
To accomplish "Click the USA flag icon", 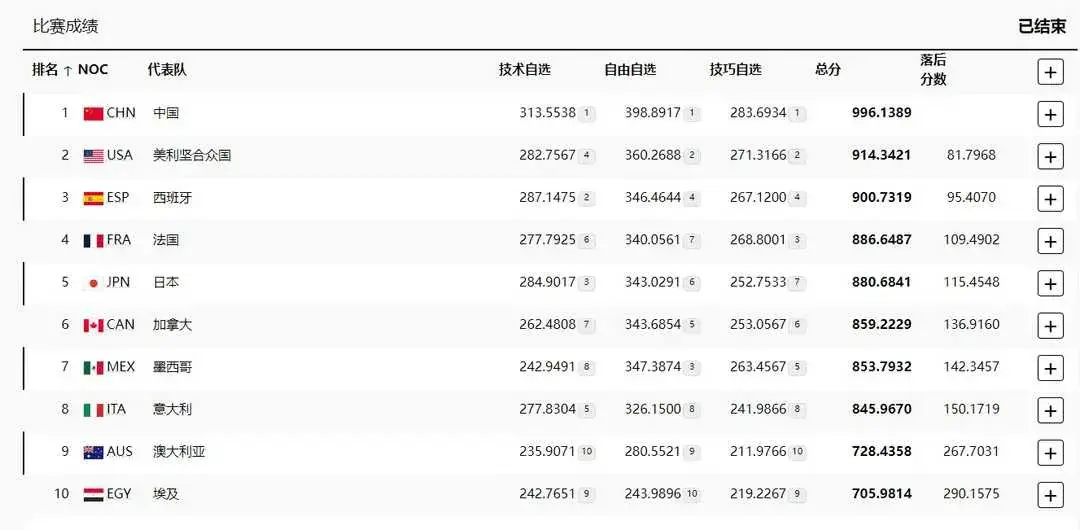I will point(93,156).
